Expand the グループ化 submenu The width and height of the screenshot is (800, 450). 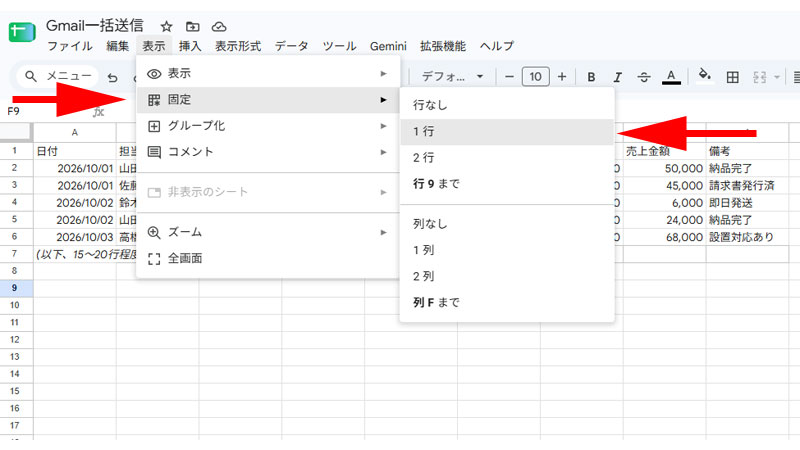pyautogui.click(x=267, y=126)
